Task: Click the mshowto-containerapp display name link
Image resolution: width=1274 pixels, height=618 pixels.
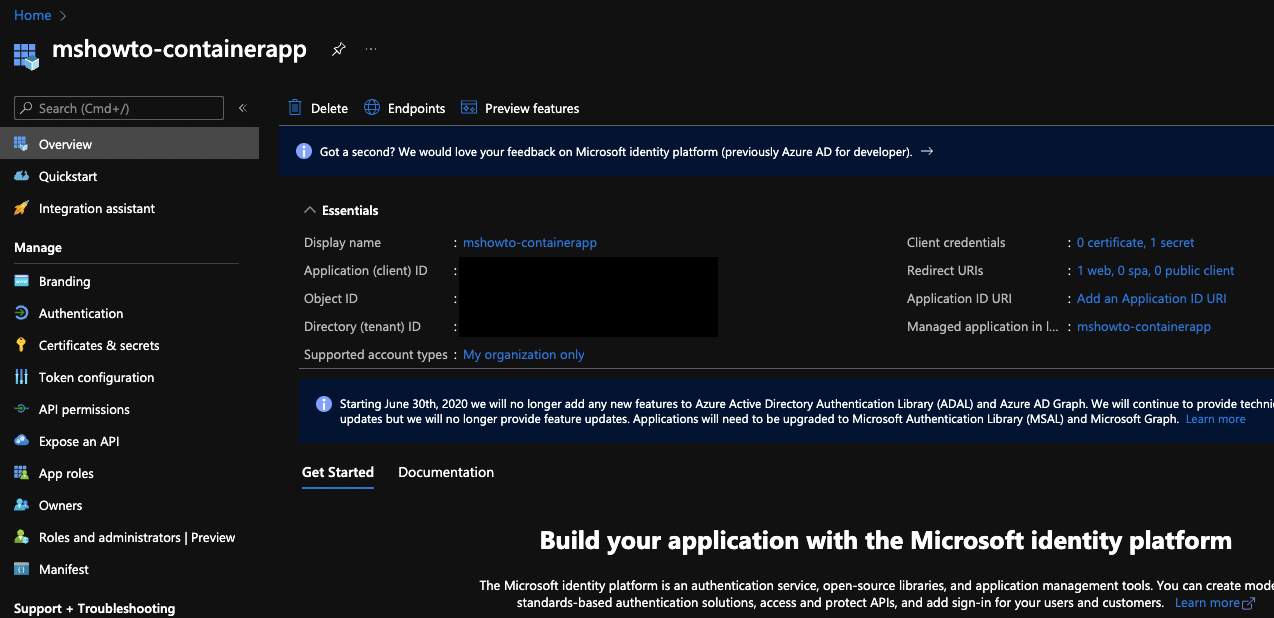Action: (x=530, y=242)
